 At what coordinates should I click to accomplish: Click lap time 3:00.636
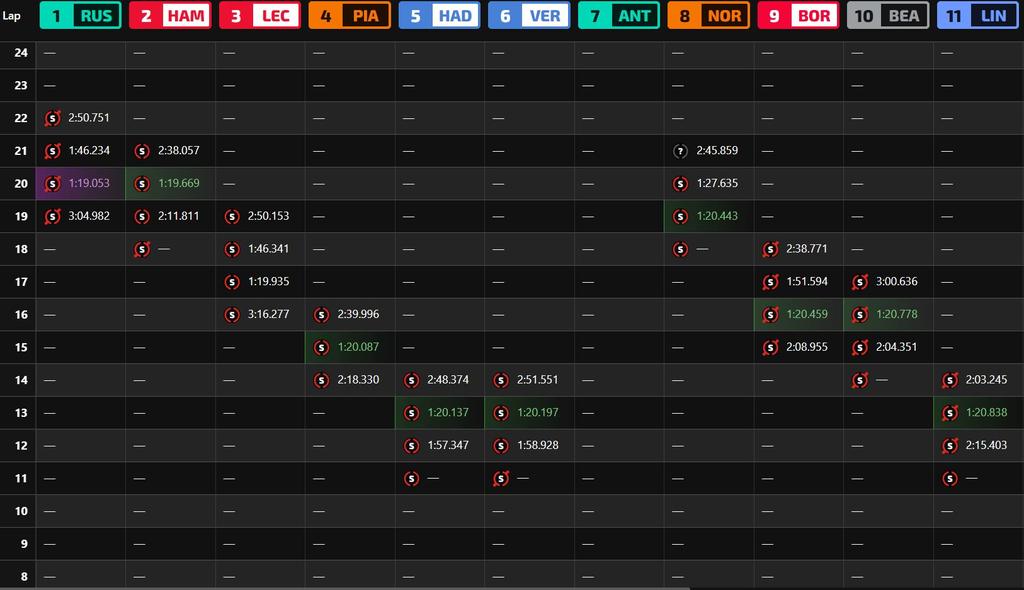point(897,282)
